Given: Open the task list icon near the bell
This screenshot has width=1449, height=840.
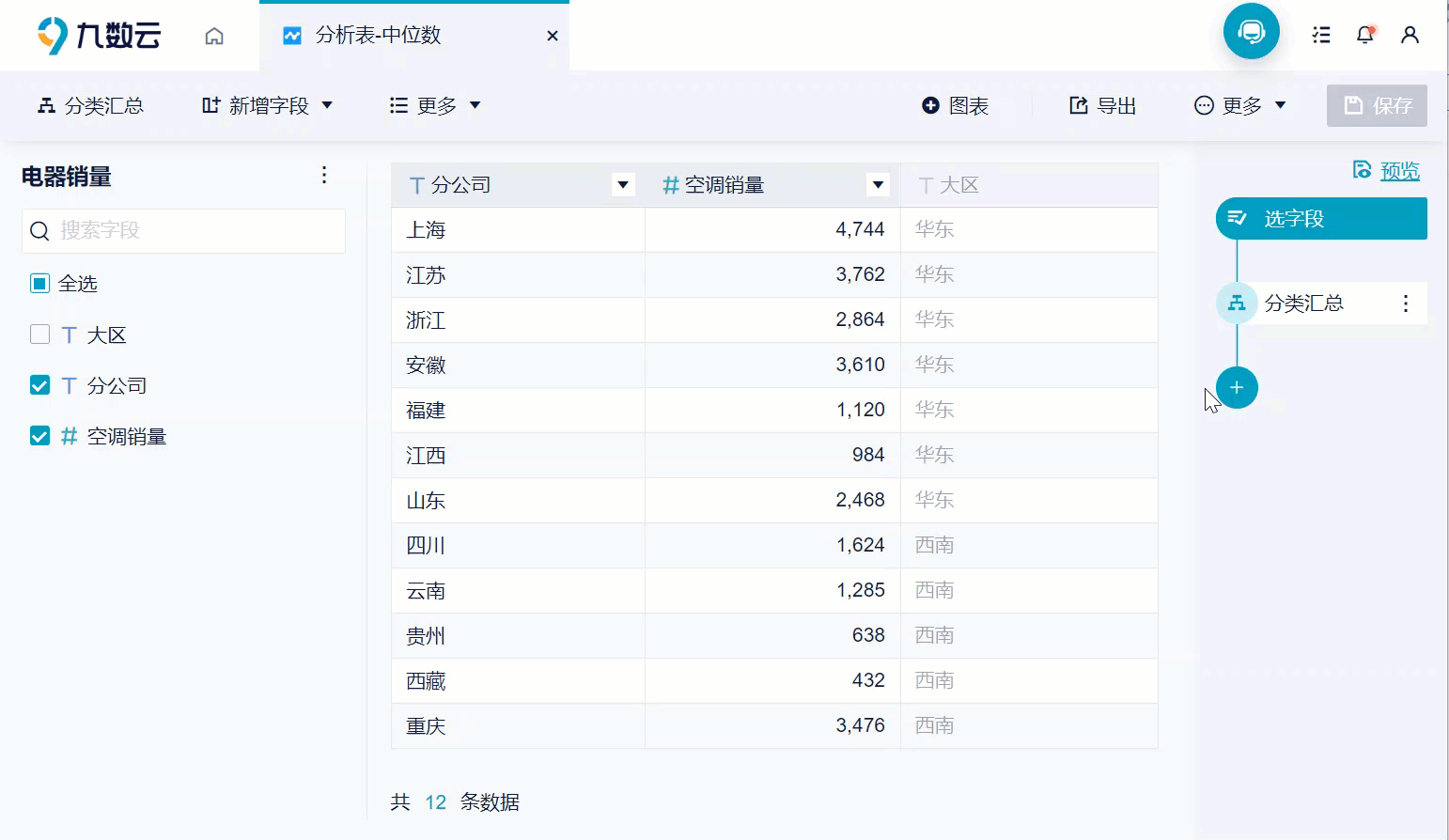Looking at the screenshot, I should tap(1321, 35).
